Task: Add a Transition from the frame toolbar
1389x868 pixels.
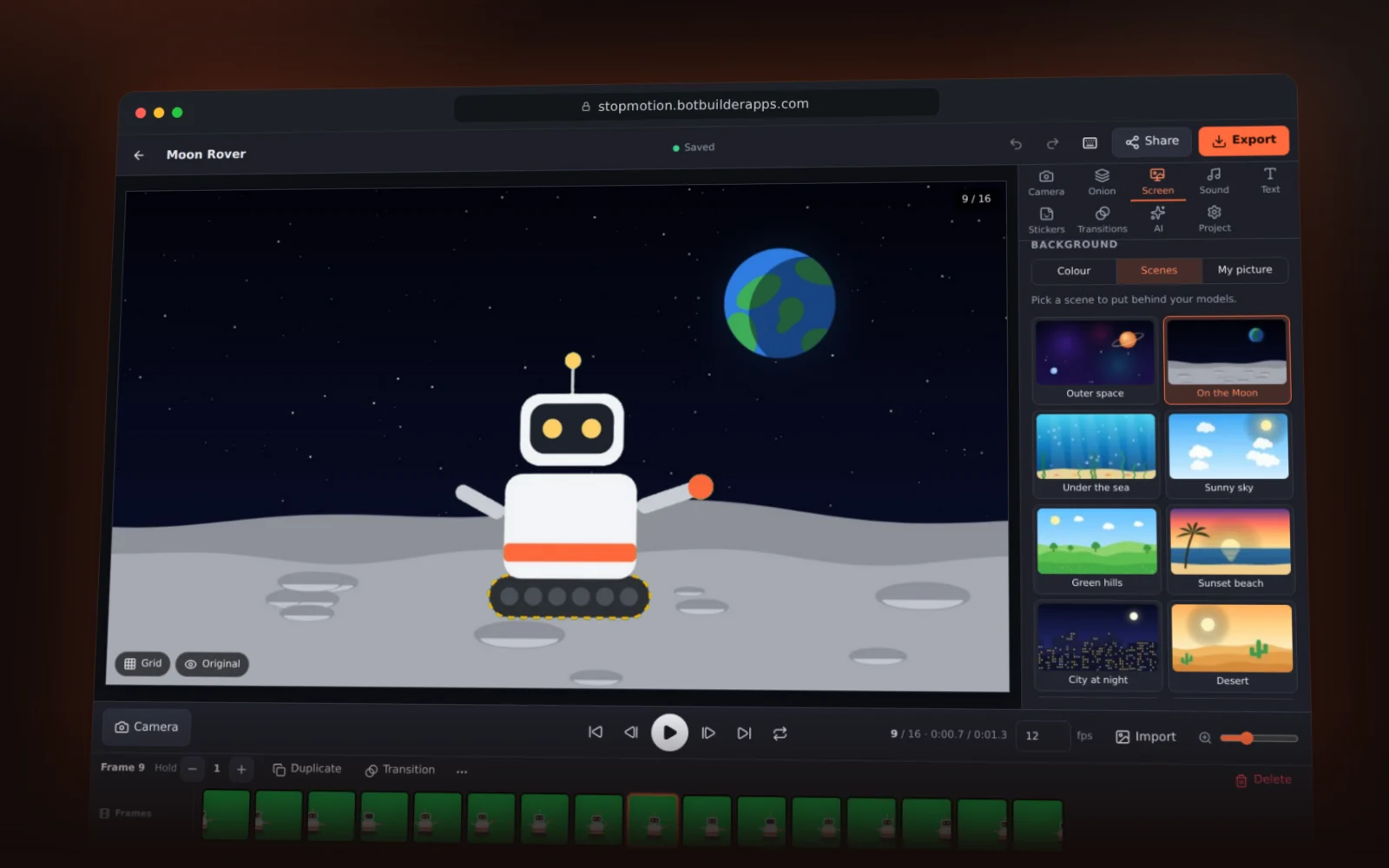Action: pyautogui.click(x=400, y=770)
